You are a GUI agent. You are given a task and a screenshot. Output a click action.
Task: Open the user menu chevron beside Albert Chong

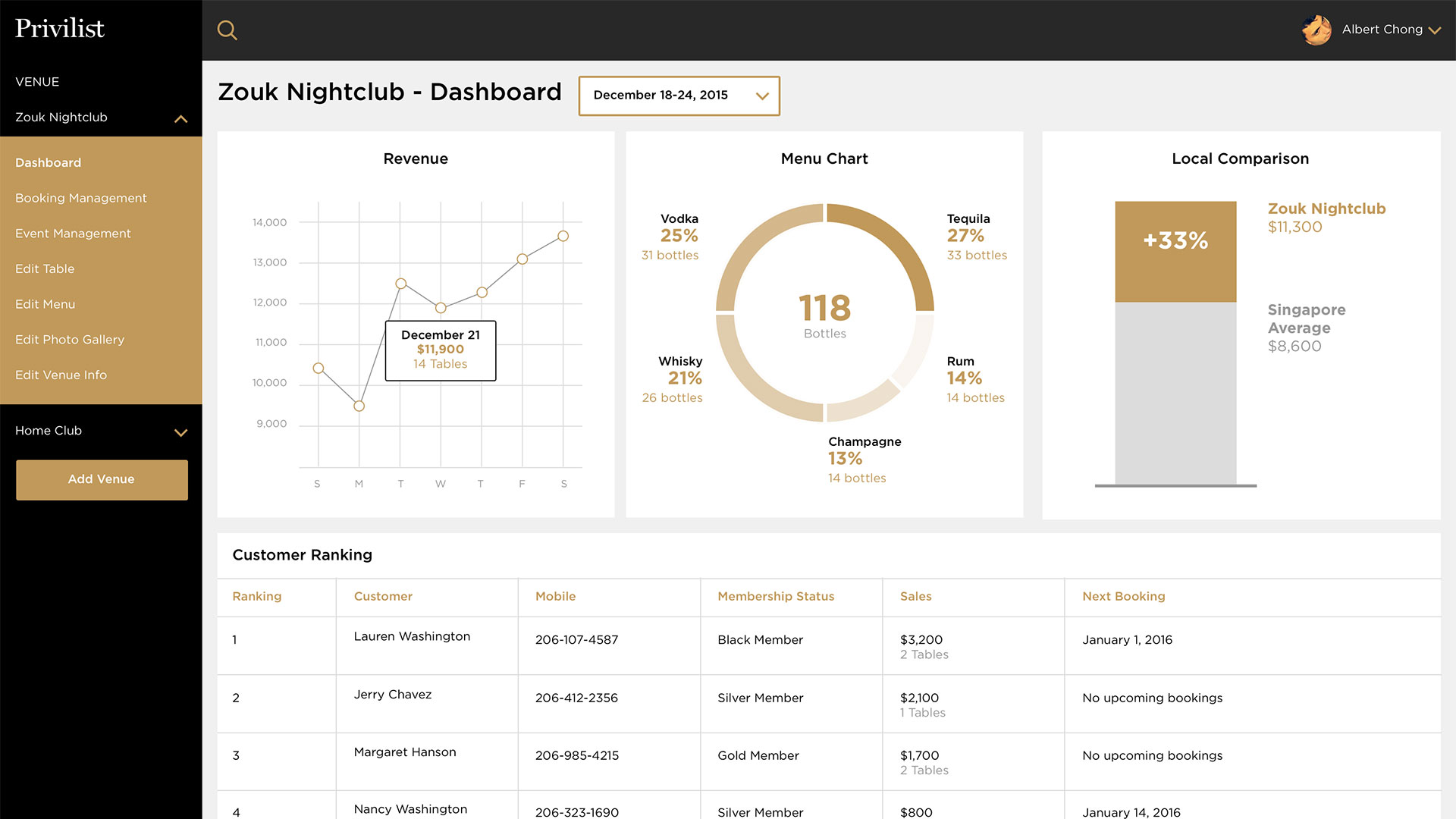click(1434, 30)
